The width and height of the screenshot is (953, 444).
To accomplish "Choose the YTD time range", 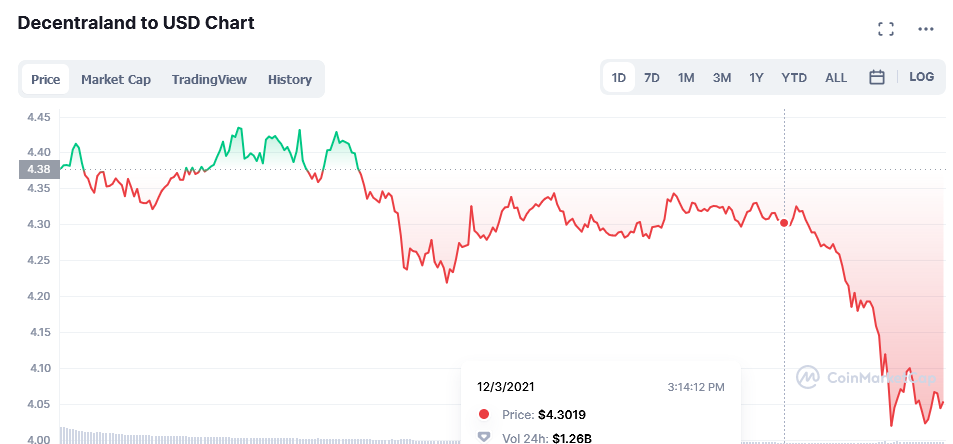I will click(x=794, y=78).
